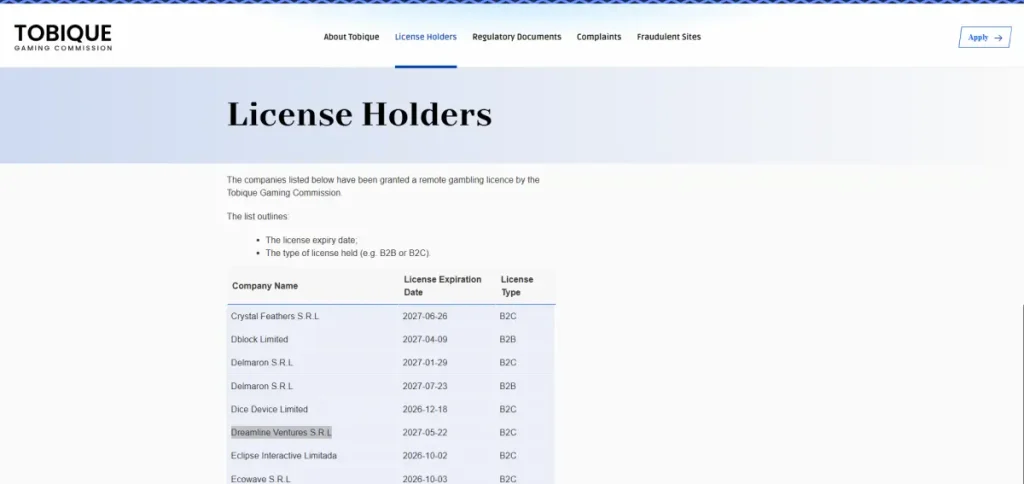Click the B2C license type for Crystal Feathers
This screenshot has height=484, width=1024.
click(508, 316)
